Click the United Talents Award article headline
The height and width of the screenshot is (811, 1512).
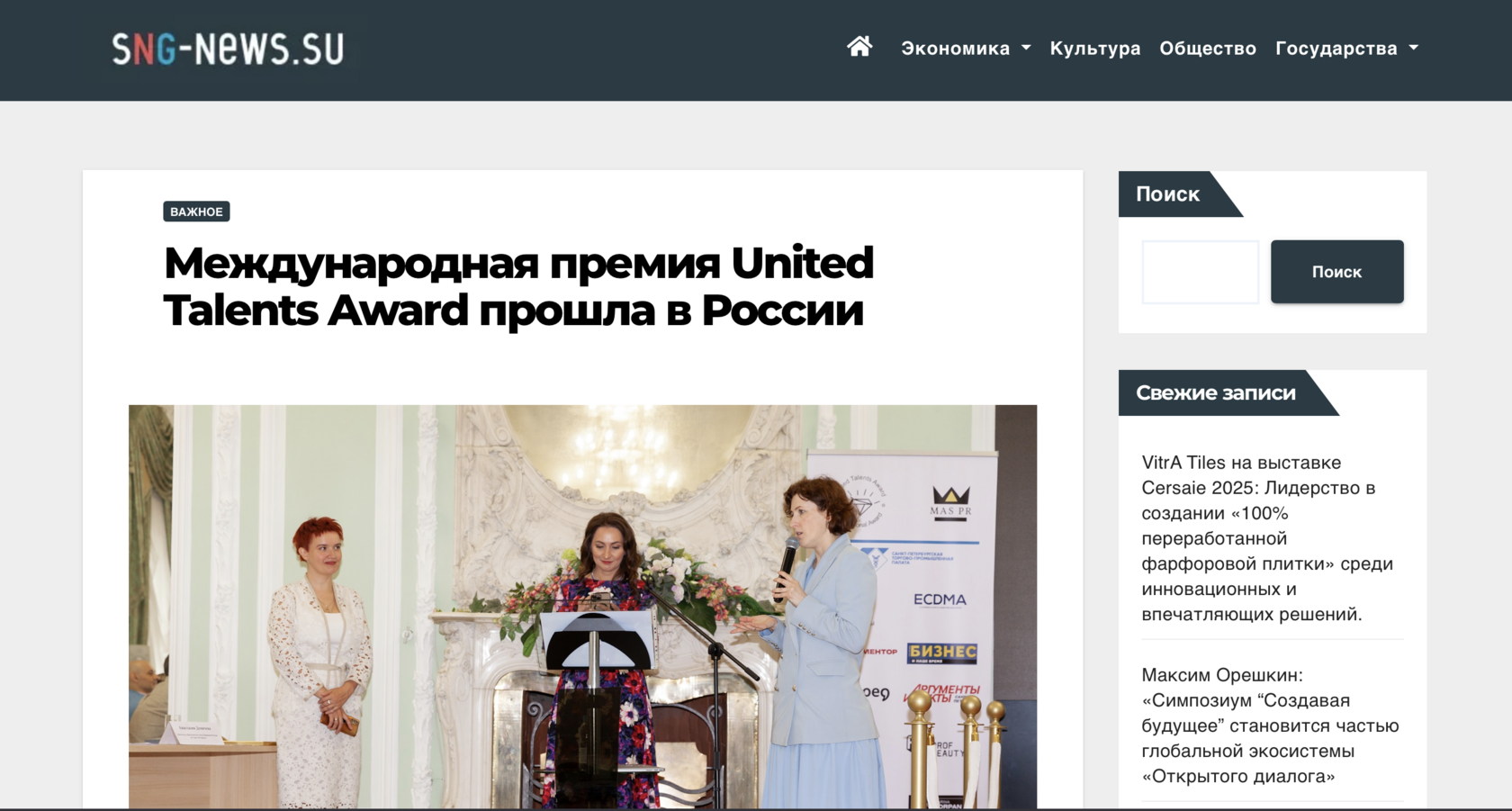[x=518, y=286]
